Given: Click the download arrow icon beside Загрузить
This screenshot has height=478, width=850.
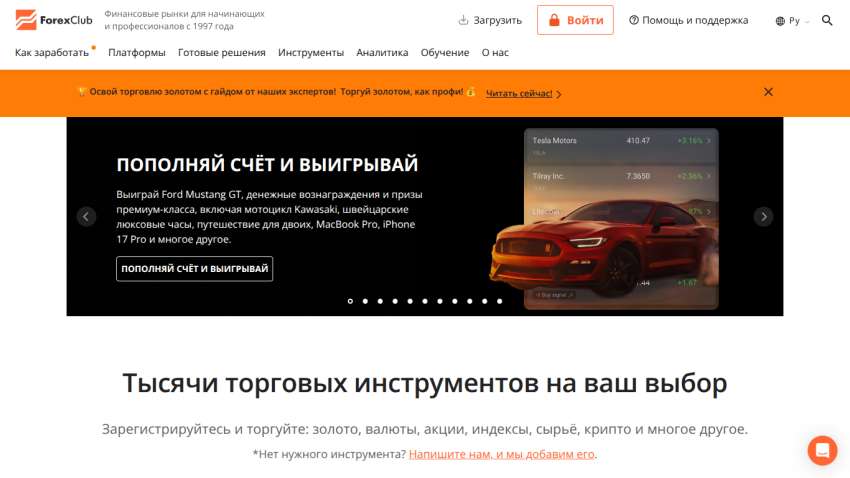Looking at the screenshot, I should pos(463,20).
